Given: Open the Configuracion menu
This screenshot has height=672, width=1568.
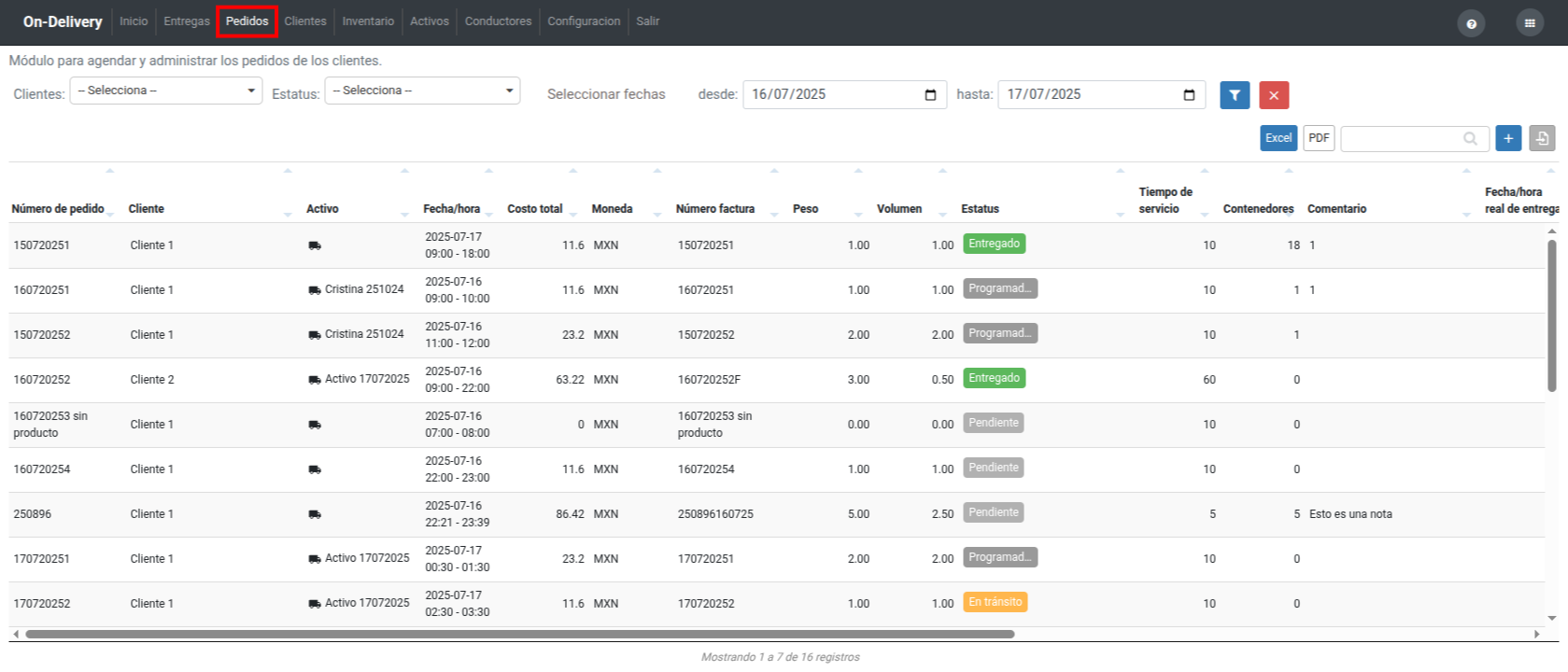Looking at the screenshot, I should [584, 21].
